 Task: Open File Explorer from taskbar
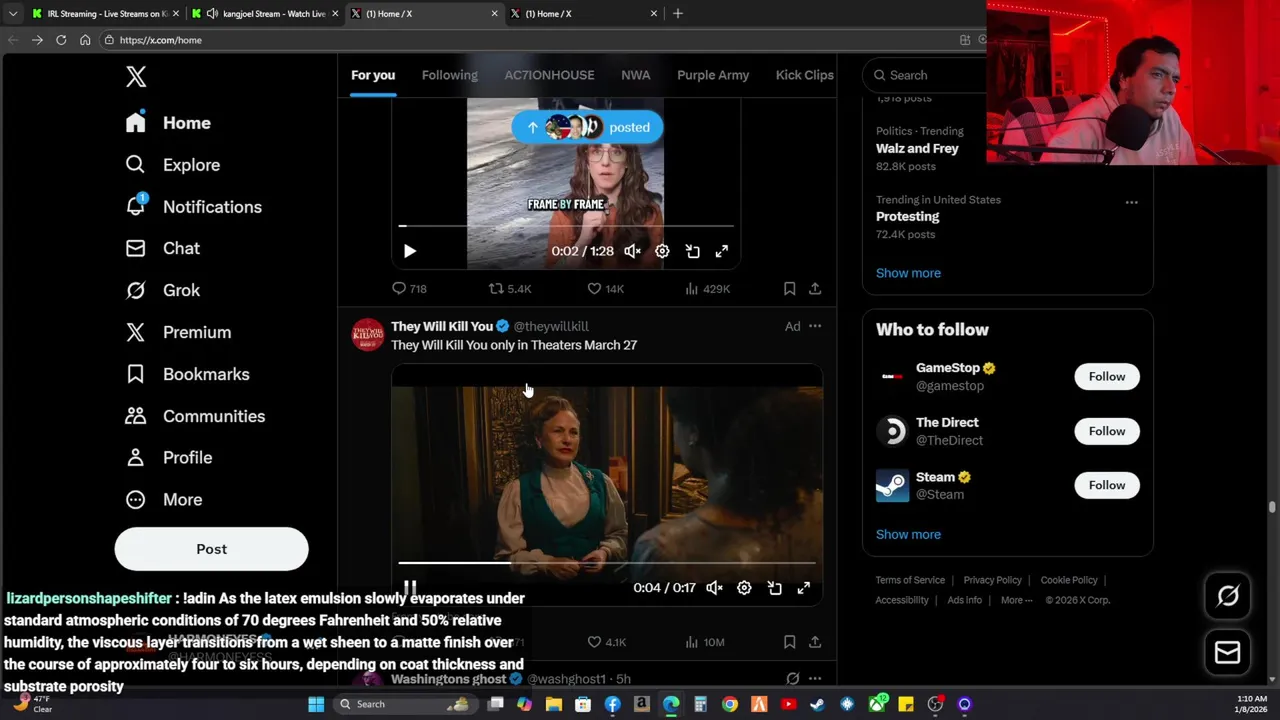click(554, 704)
